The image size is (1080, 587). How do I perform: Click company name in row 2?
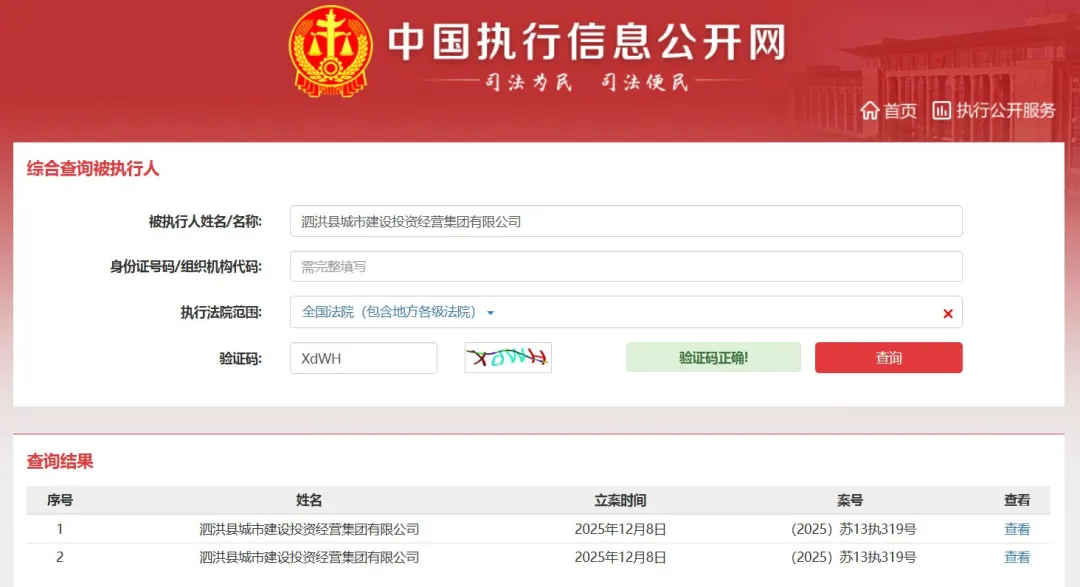point(309,557)
